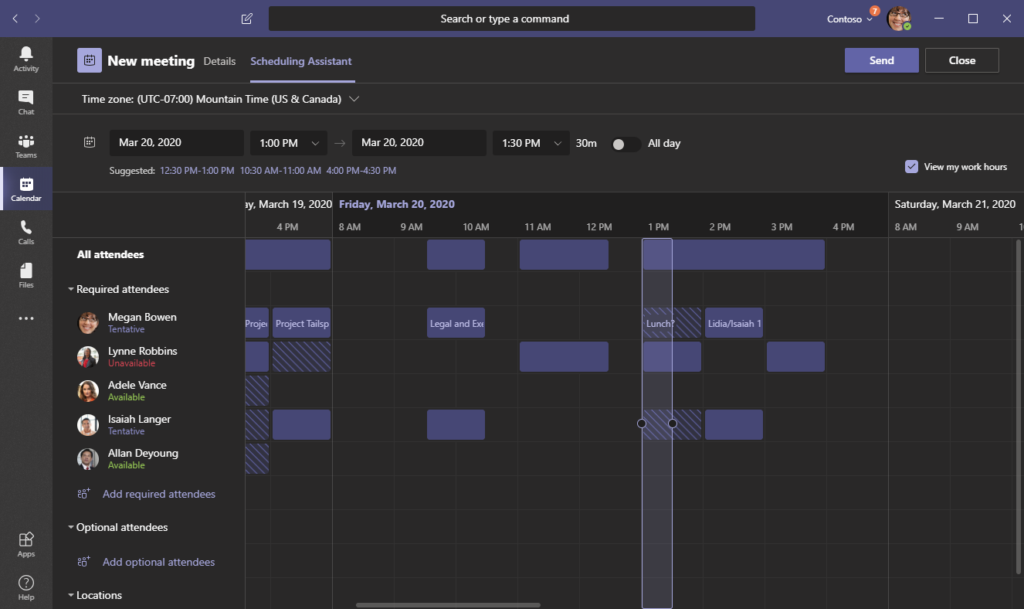1024x609 pixels.
Task: Open the 1:30 PM end time dropdown
Action: click(x=530, y=143)
